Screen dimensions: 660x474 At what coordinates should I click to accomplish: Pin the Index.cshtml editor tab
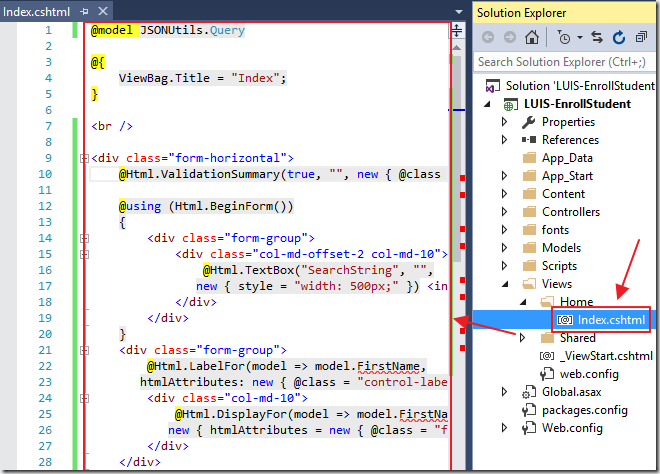84,12
